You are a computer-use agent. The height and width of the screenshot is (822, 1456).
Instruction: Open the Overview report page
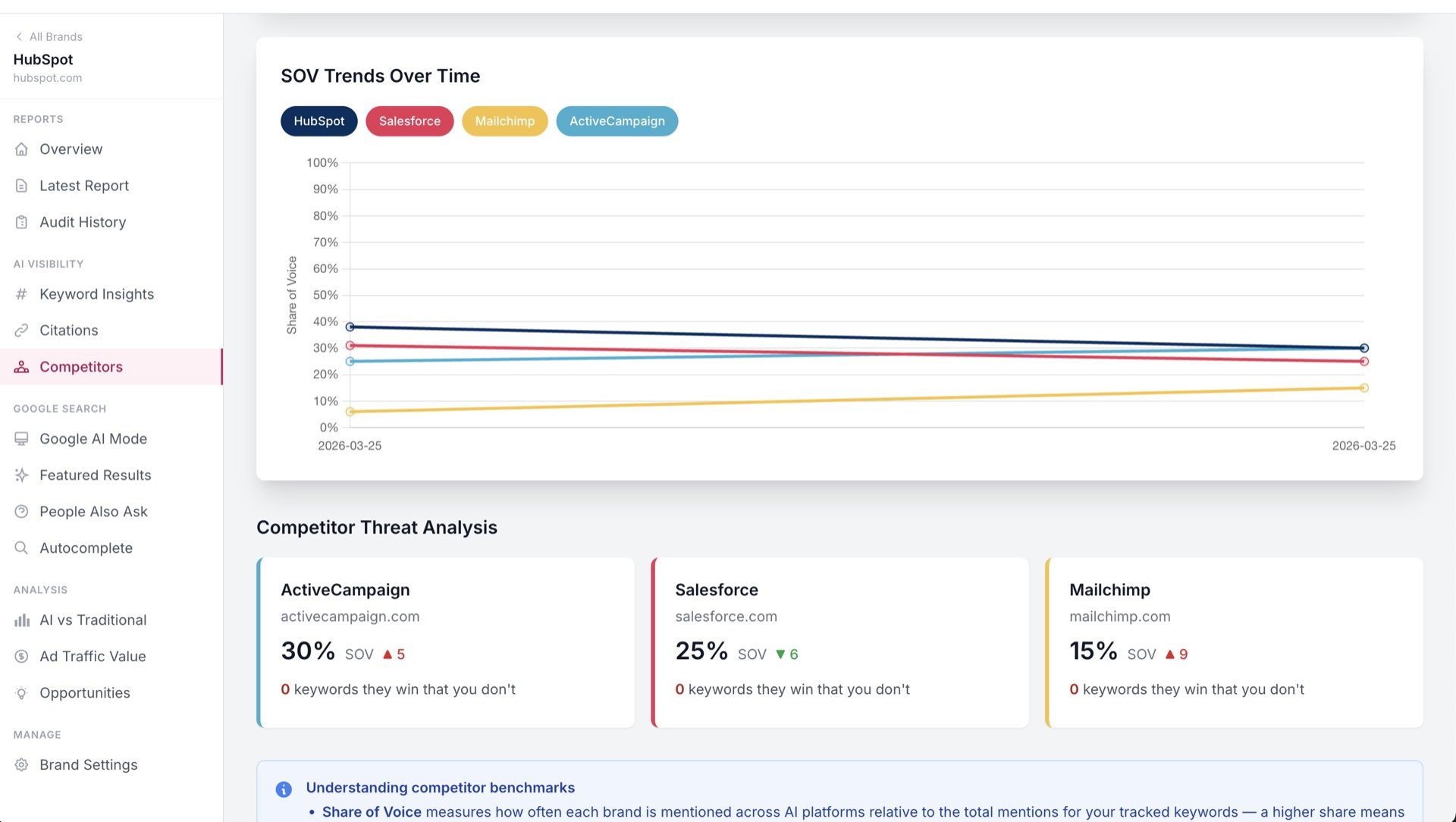click(111, 149)
